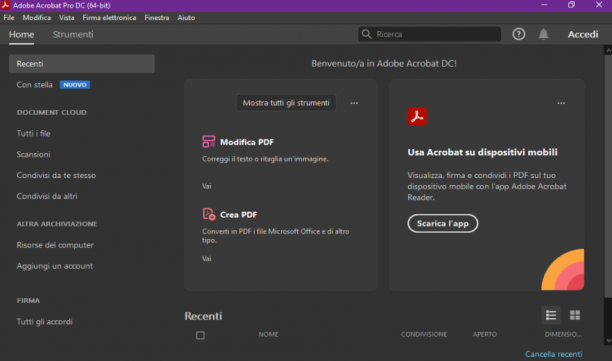Click the help question mark icon
This screenshot has height=361, width=612.
pyautogui.click(x=518, y=34)
